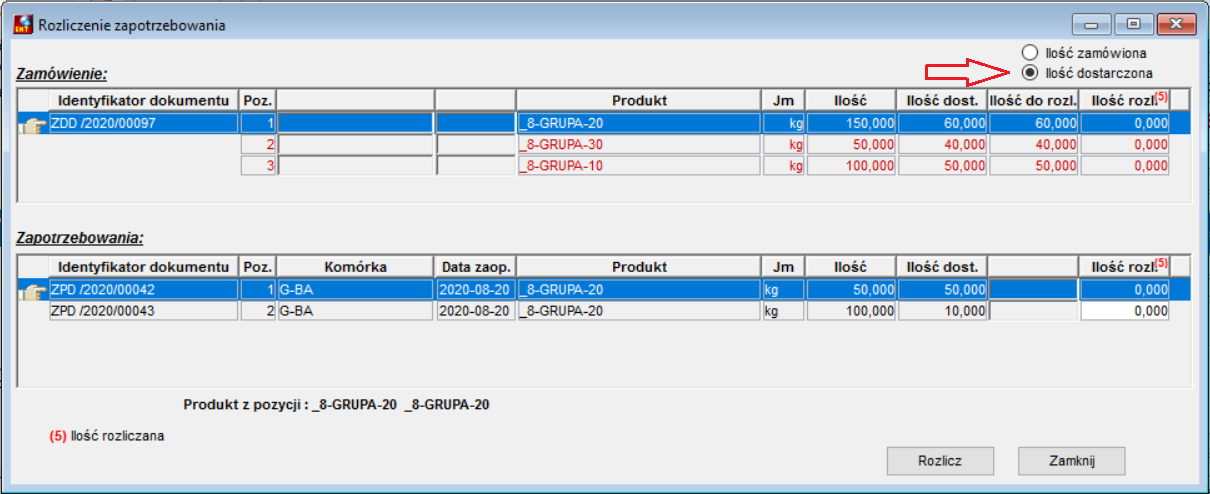Click the 100,000 quantity for ZPD /2020/00043
1210x494 pixels.
coord(851,311)
